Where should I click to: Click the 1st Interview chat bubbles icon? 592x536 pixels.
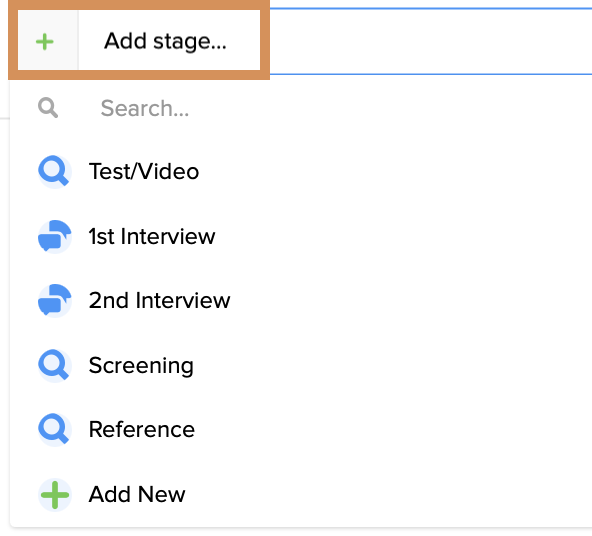coord(54,236)
